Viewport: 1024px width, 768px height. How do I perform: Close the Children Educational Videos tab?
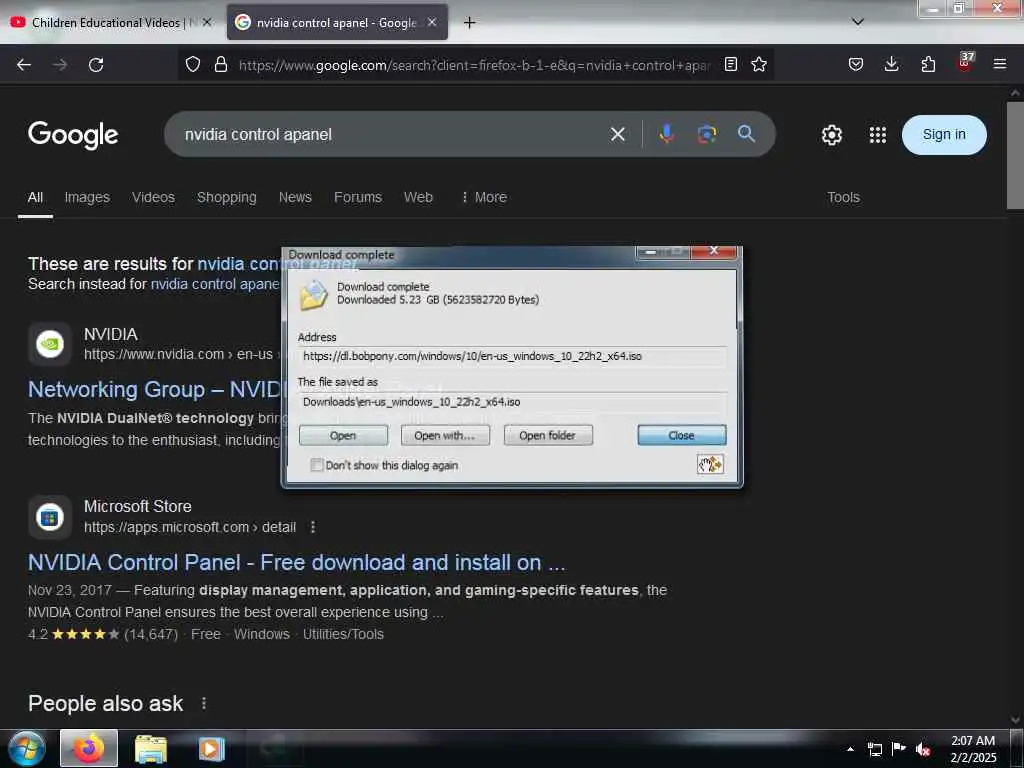[x=206, y=22]
